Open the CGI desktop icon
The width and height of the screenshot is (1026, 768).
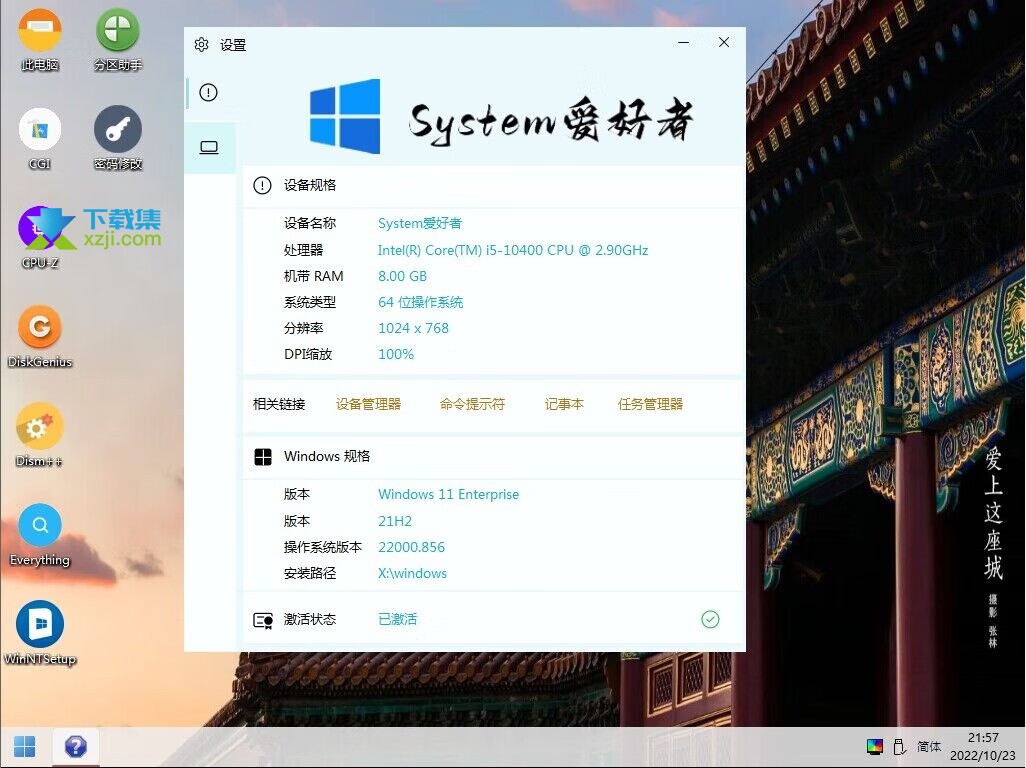pyautogui.click(x=40, y=131)
